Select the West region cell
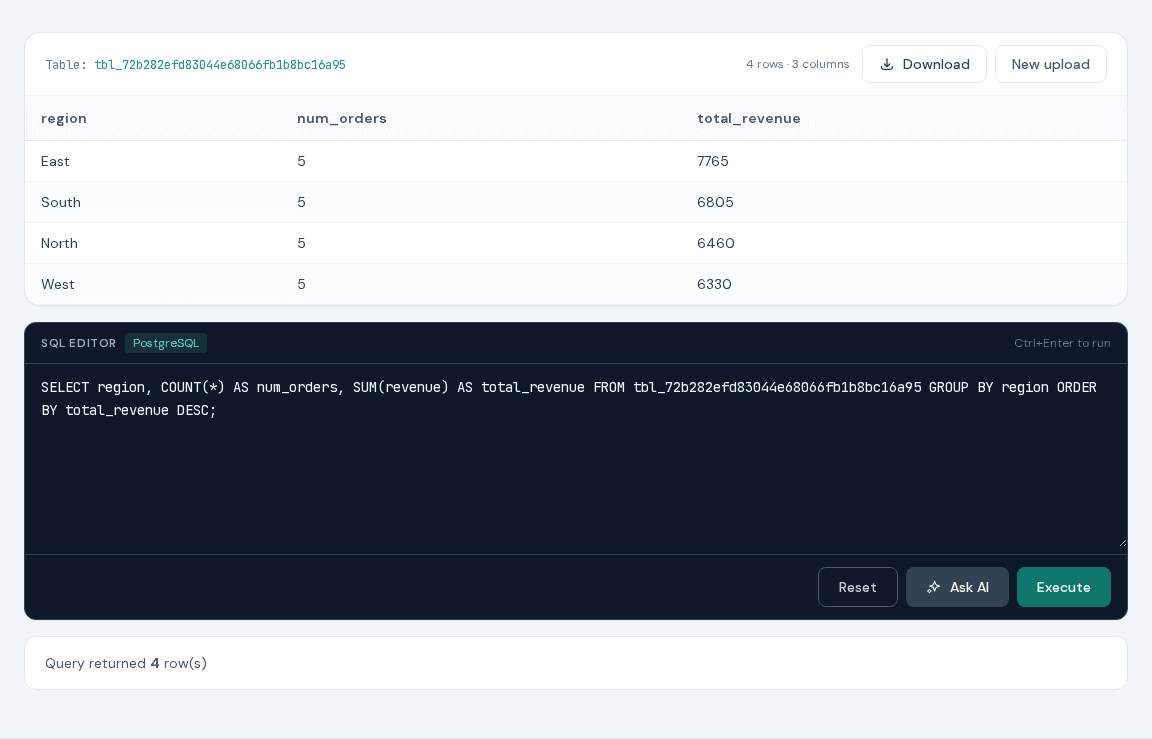 click(57, 284)
